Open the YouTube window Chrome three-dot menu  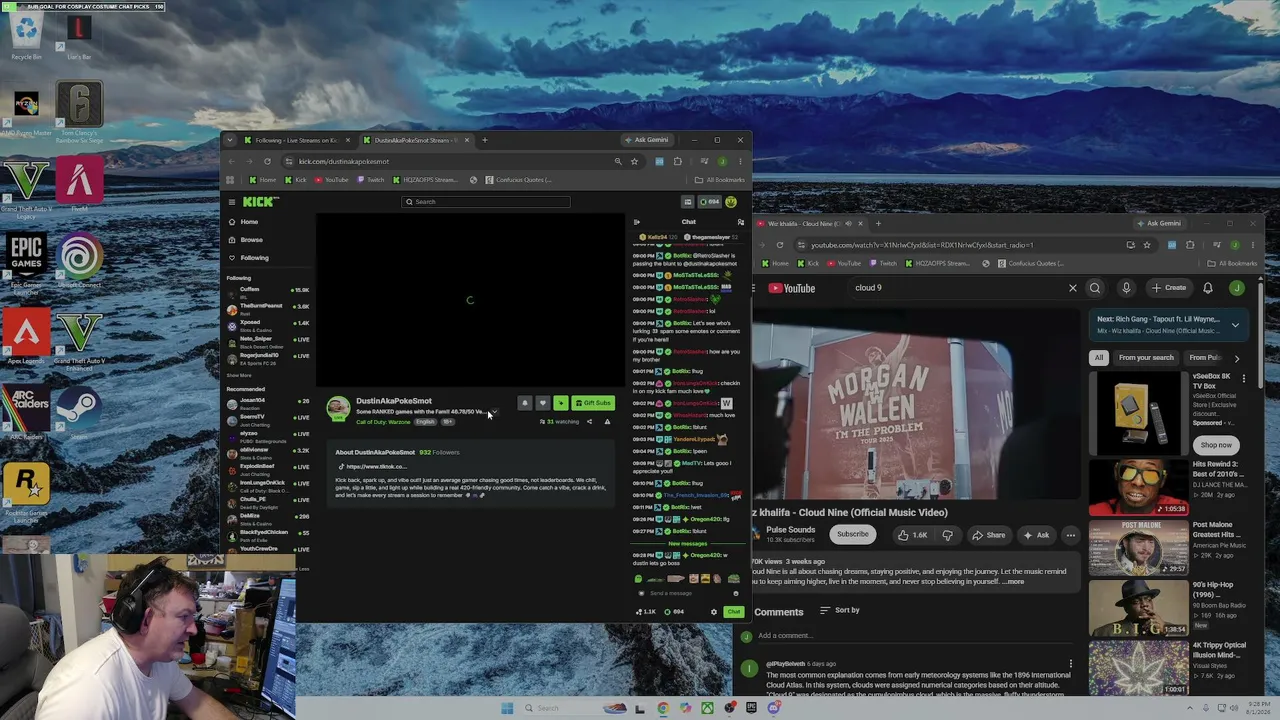tap(1254, 245)
